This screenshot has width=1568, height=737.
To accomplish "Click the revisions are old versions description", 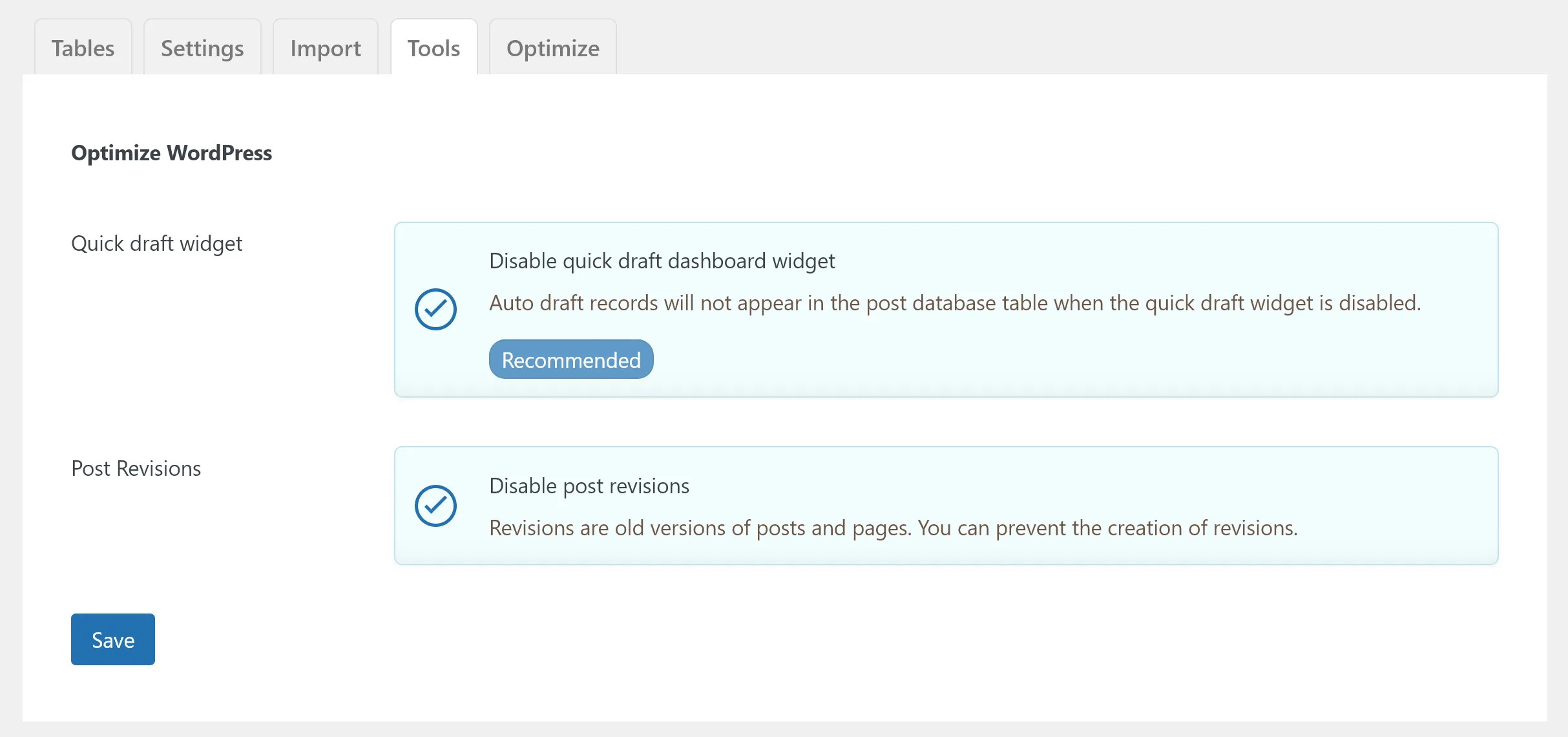I will coord(894,528).
